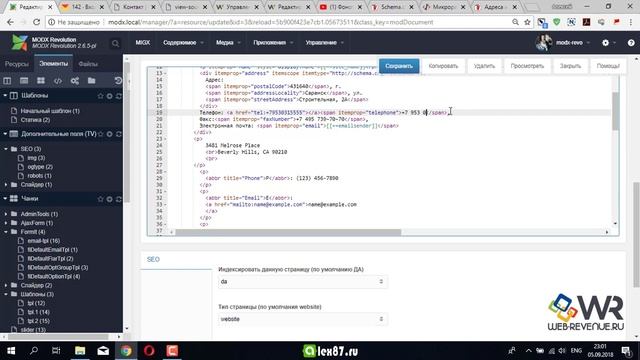Click the Помощь! button
640x360 pixels.
click(x=608, y=66)
